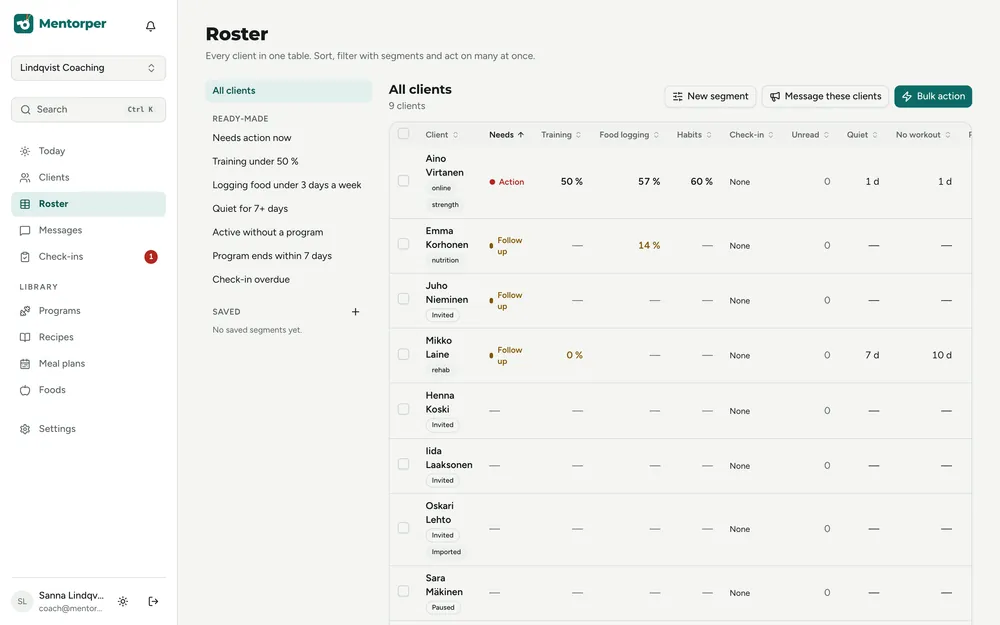
Task: Click the log out icon
Action: tap(153, 601)
